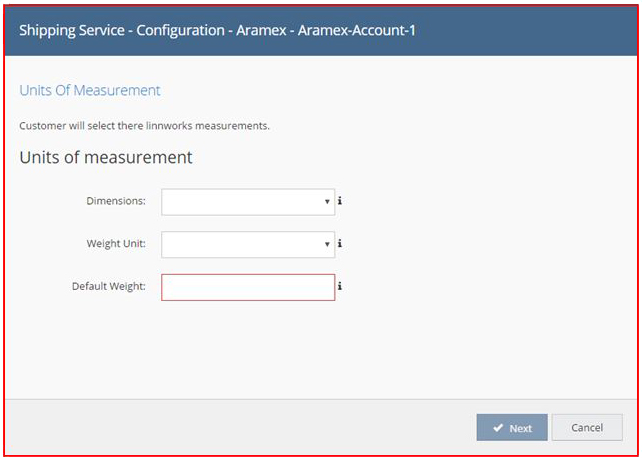
Task: Click the Shipping Service Configuration title bar
Action: click(x=321, y=31)
